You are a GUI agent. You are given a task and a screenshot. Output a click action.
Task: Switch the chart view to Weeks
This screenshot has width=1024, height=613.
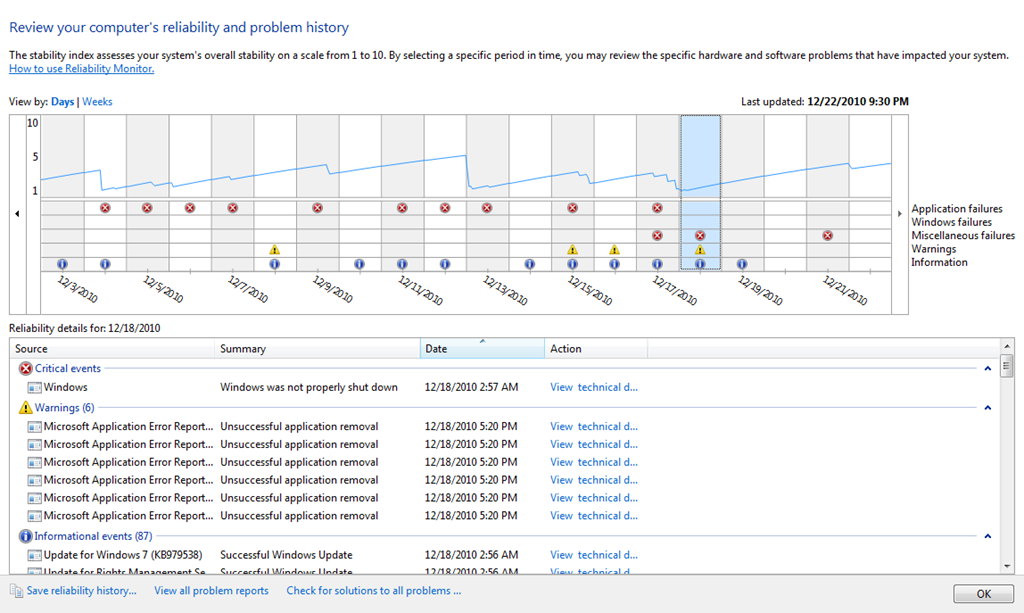97,102
